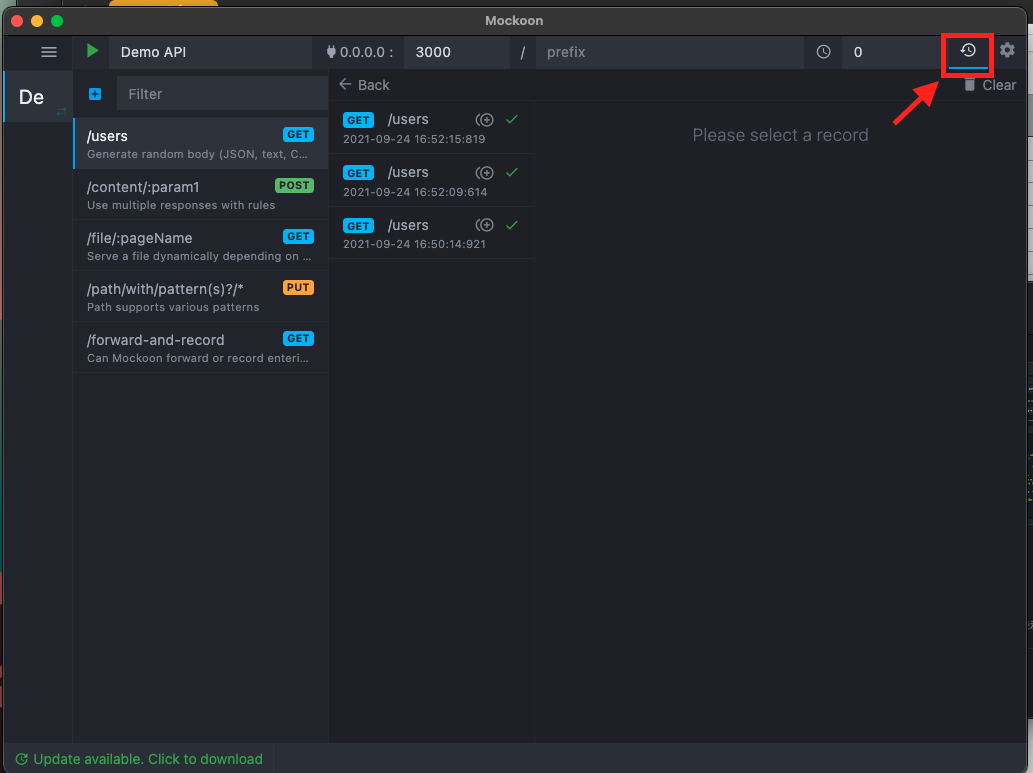
Task: Add a new route with blue plus icon
Action: click(x=95, y=93)
